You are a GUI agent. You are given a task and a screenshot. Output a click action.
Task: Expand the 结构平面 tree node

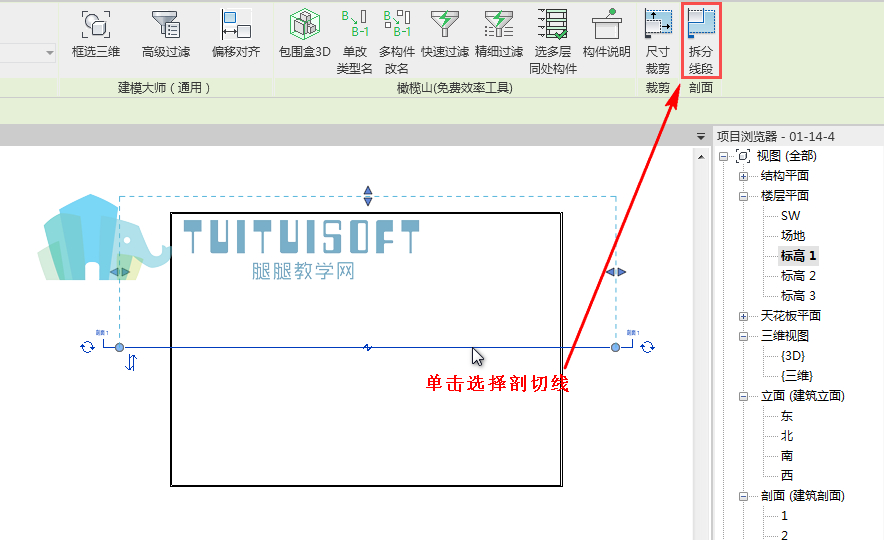[743, 176]
